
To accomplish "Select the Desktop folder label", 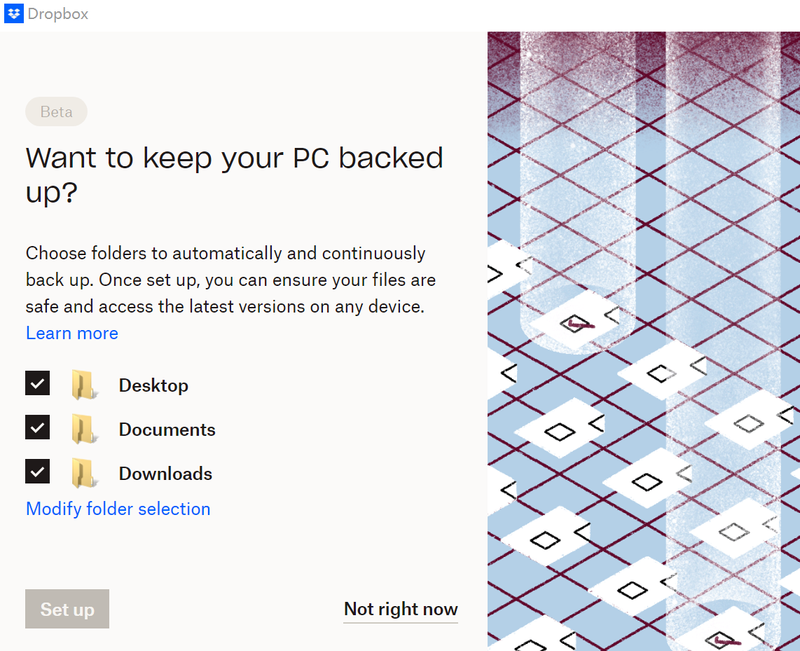I will 153,385.
